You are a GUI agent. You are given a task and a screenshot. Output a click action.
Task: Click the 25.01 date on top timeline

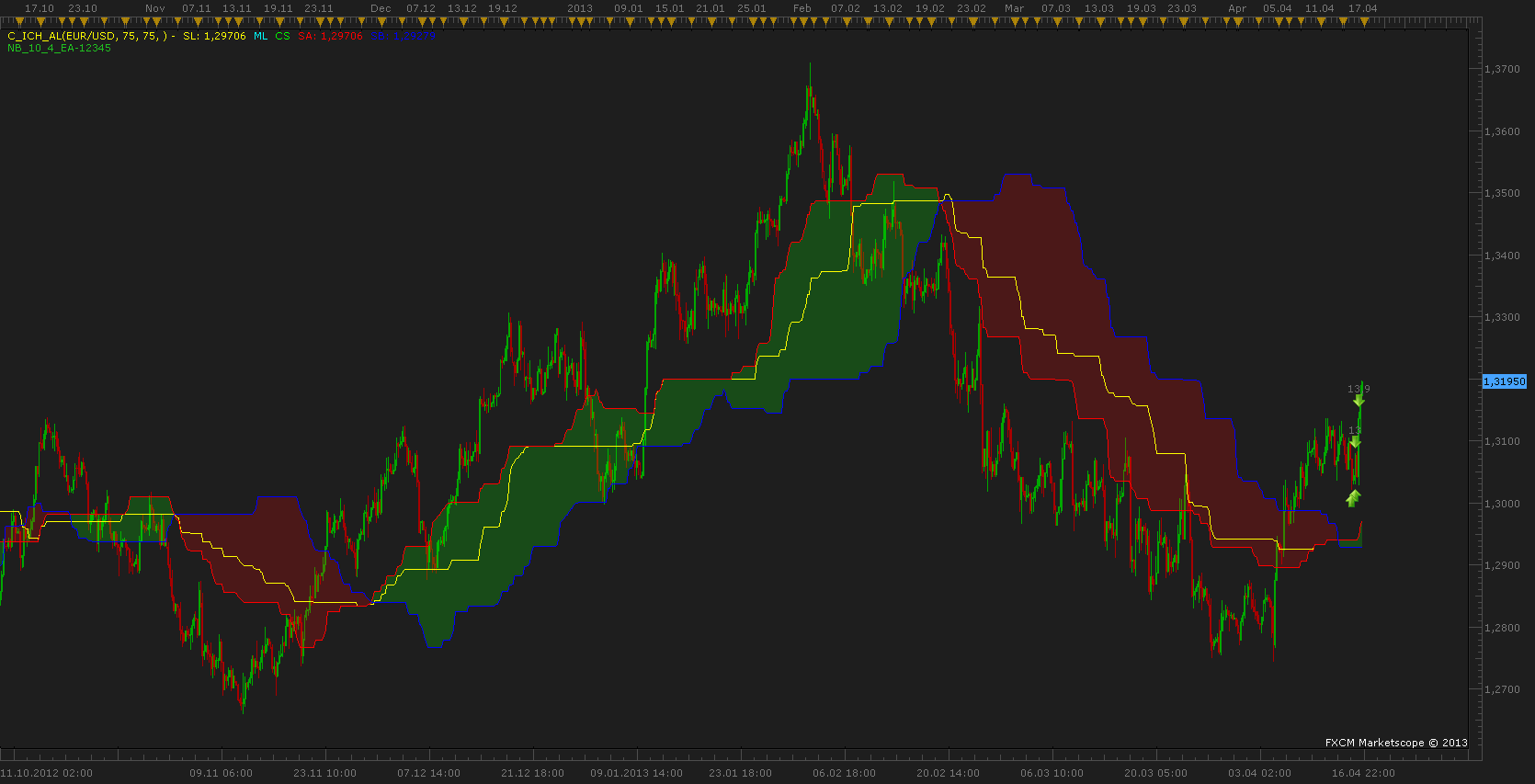(752, 8)
